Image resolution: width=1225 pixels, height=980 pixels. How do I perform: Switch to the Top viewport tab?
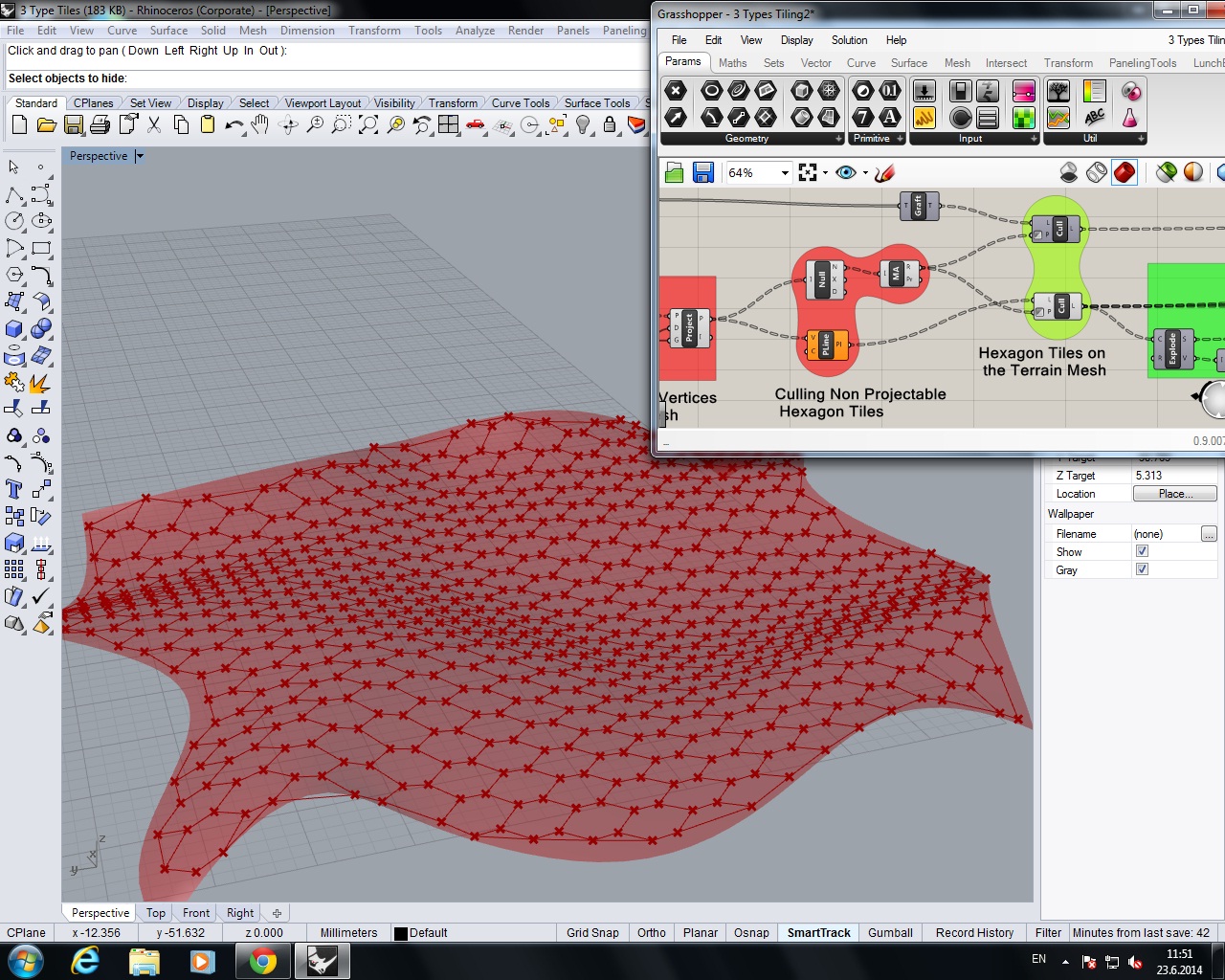[x=156, y=913]
